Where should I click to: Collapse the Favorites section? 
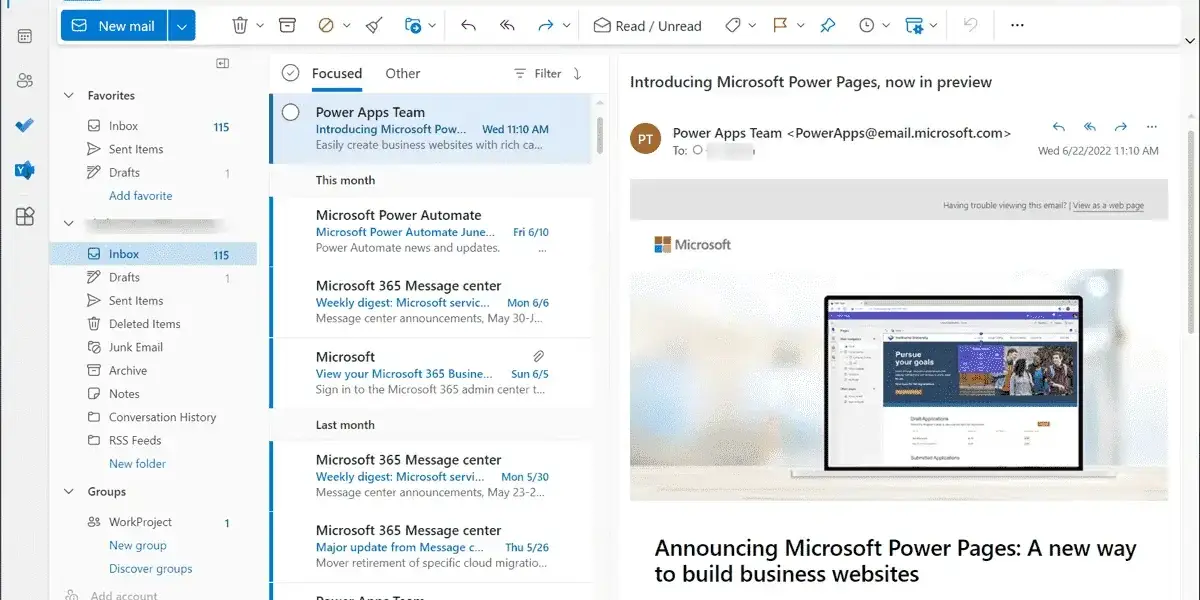point(69,96)
